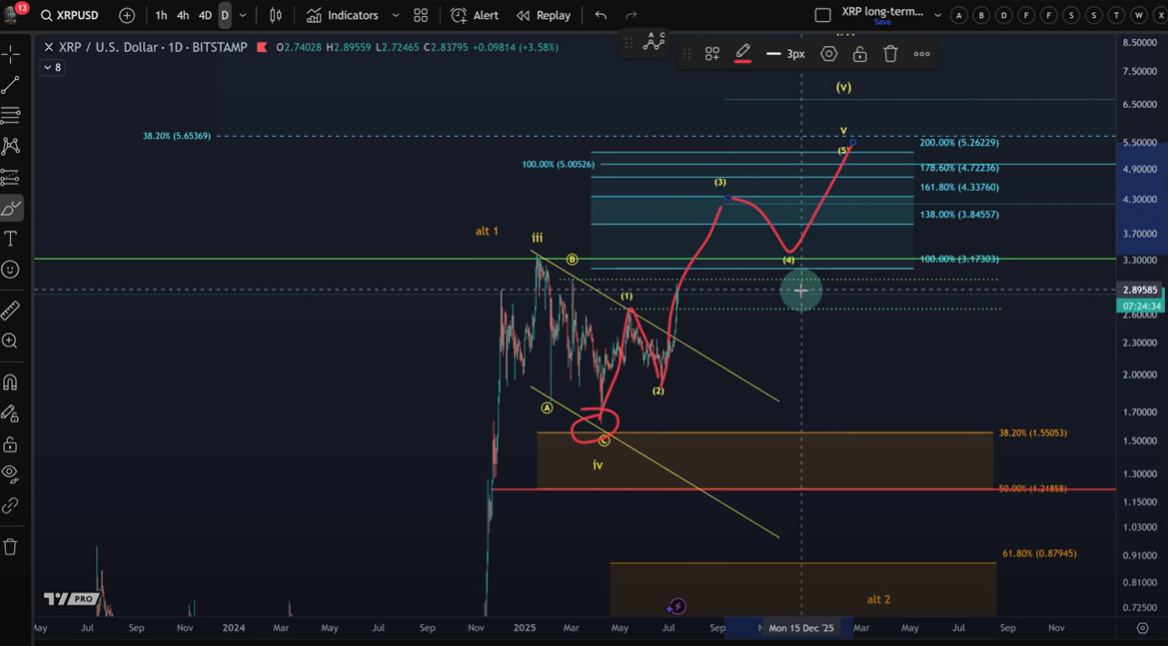
Task: Click the layout shortcut circle B
Action: tap(981, 15)
